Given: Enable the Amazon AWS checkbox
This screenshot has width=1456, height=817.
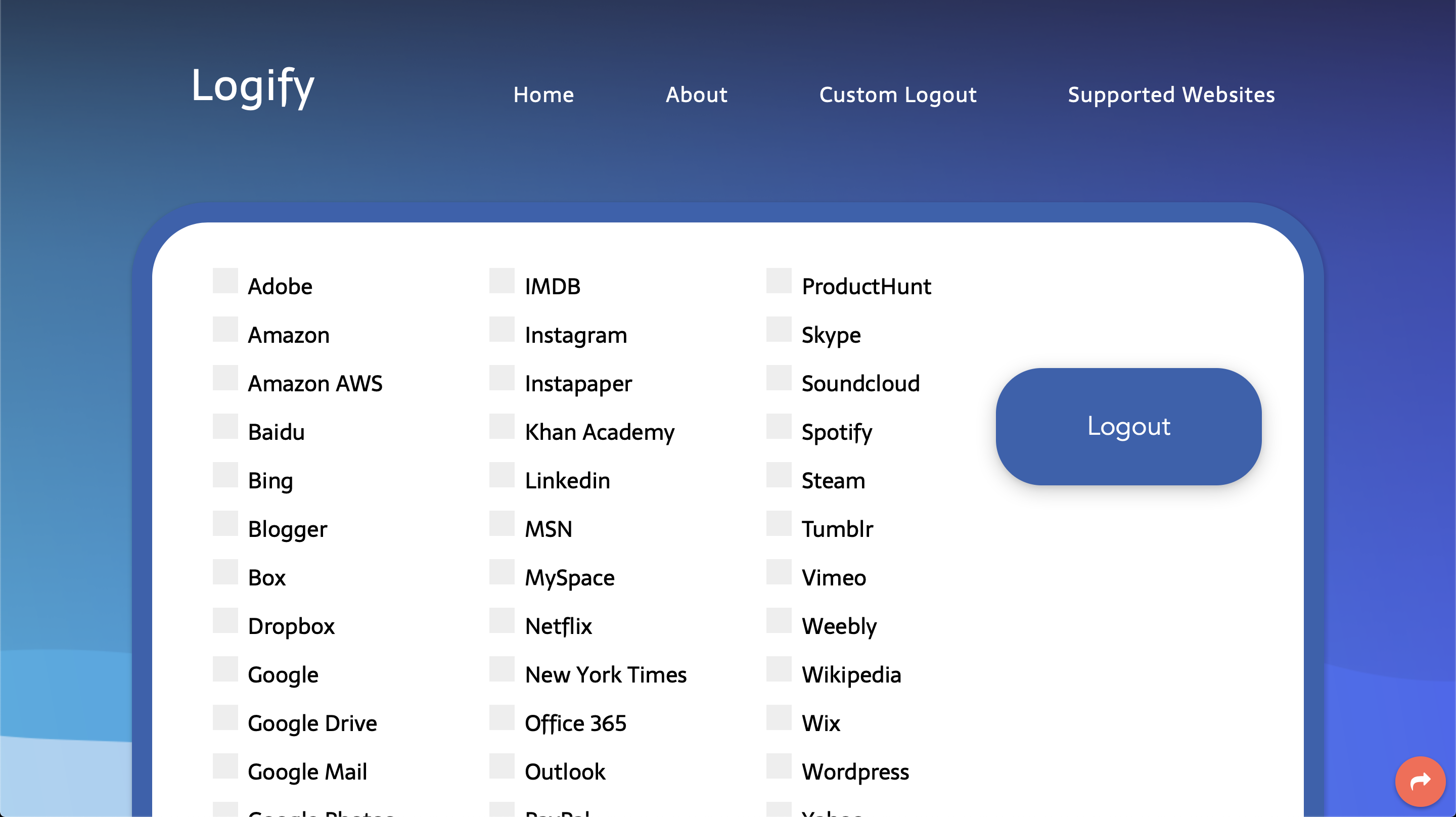Looking at the screenshot, I should (x=225, y=378).
